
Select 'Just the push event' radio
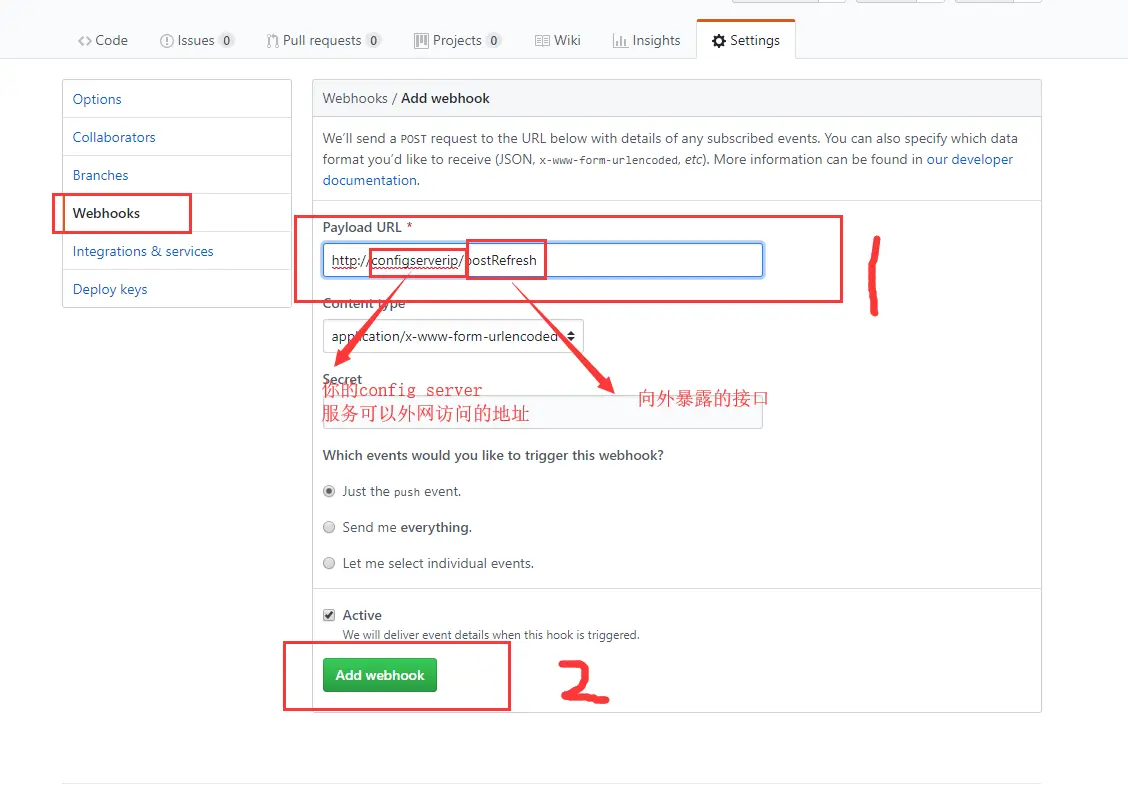pyautogui.click(x=329, y=491)
